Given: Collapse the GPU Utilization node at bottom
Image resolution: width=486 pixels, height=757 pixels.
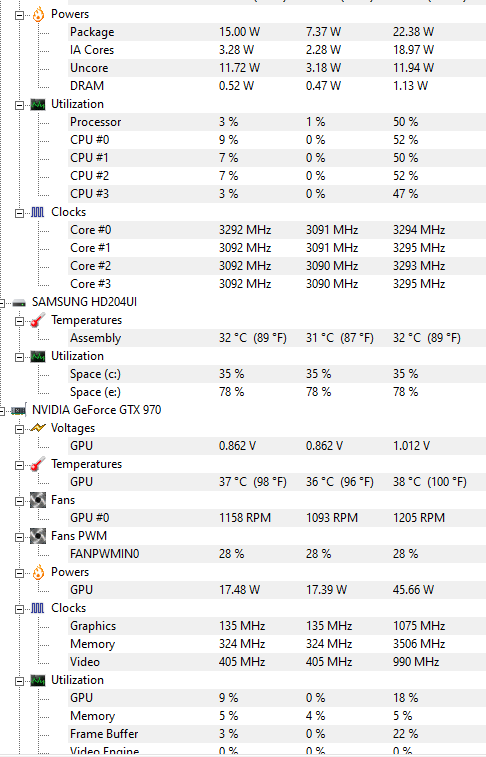Looking at the screenshot, I should (19, 681).
